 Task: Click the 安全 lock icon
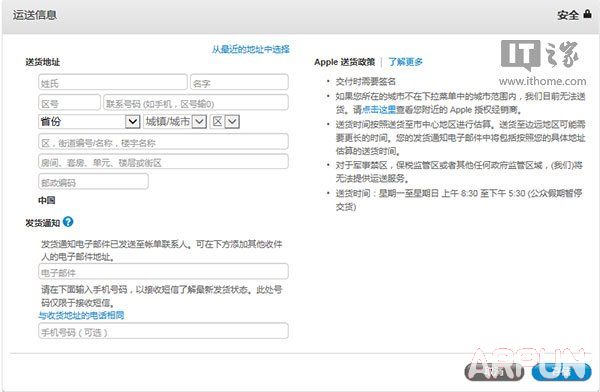point(587,14)
